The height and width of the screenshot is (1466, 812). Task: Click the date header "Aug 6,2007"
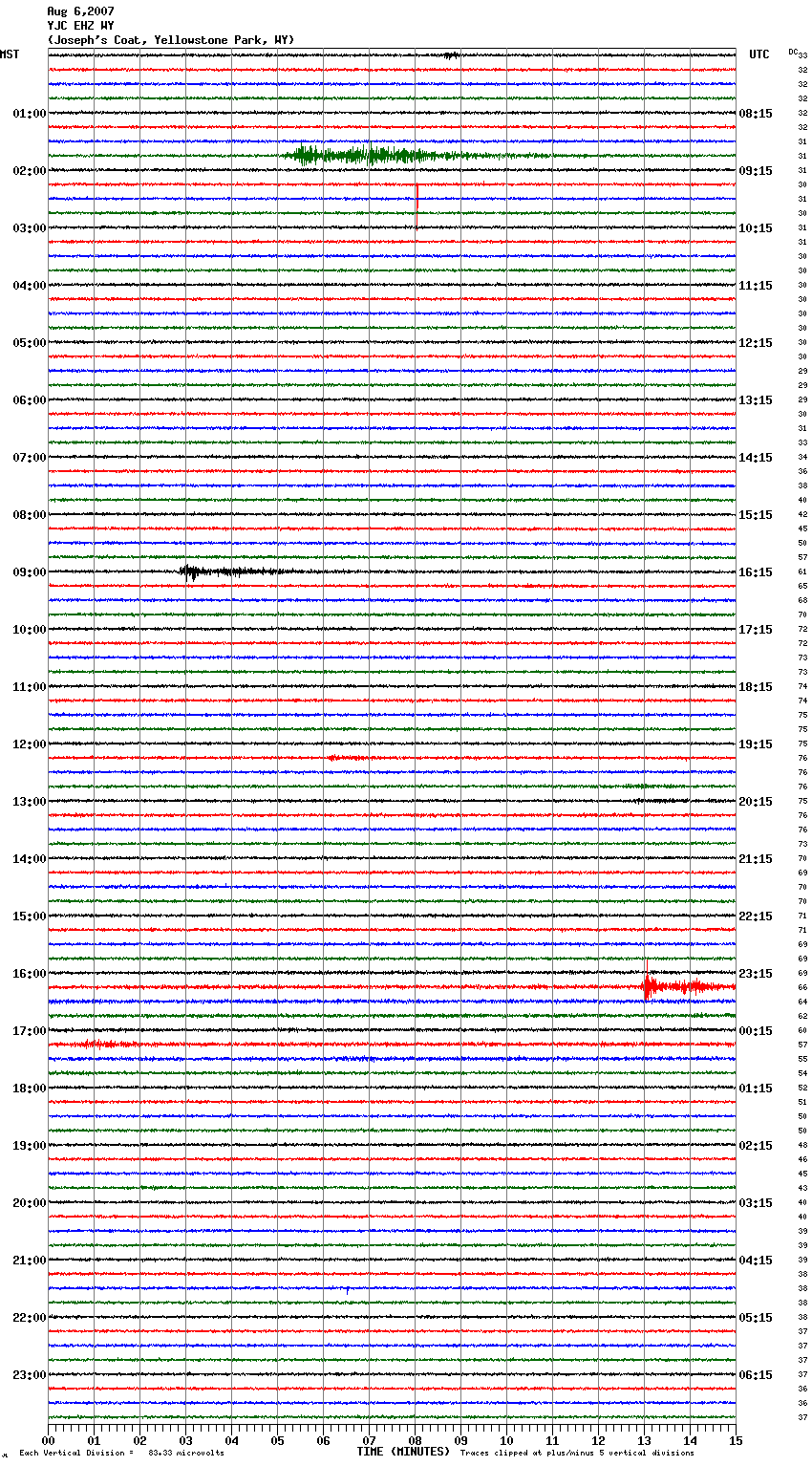point(80,11)
